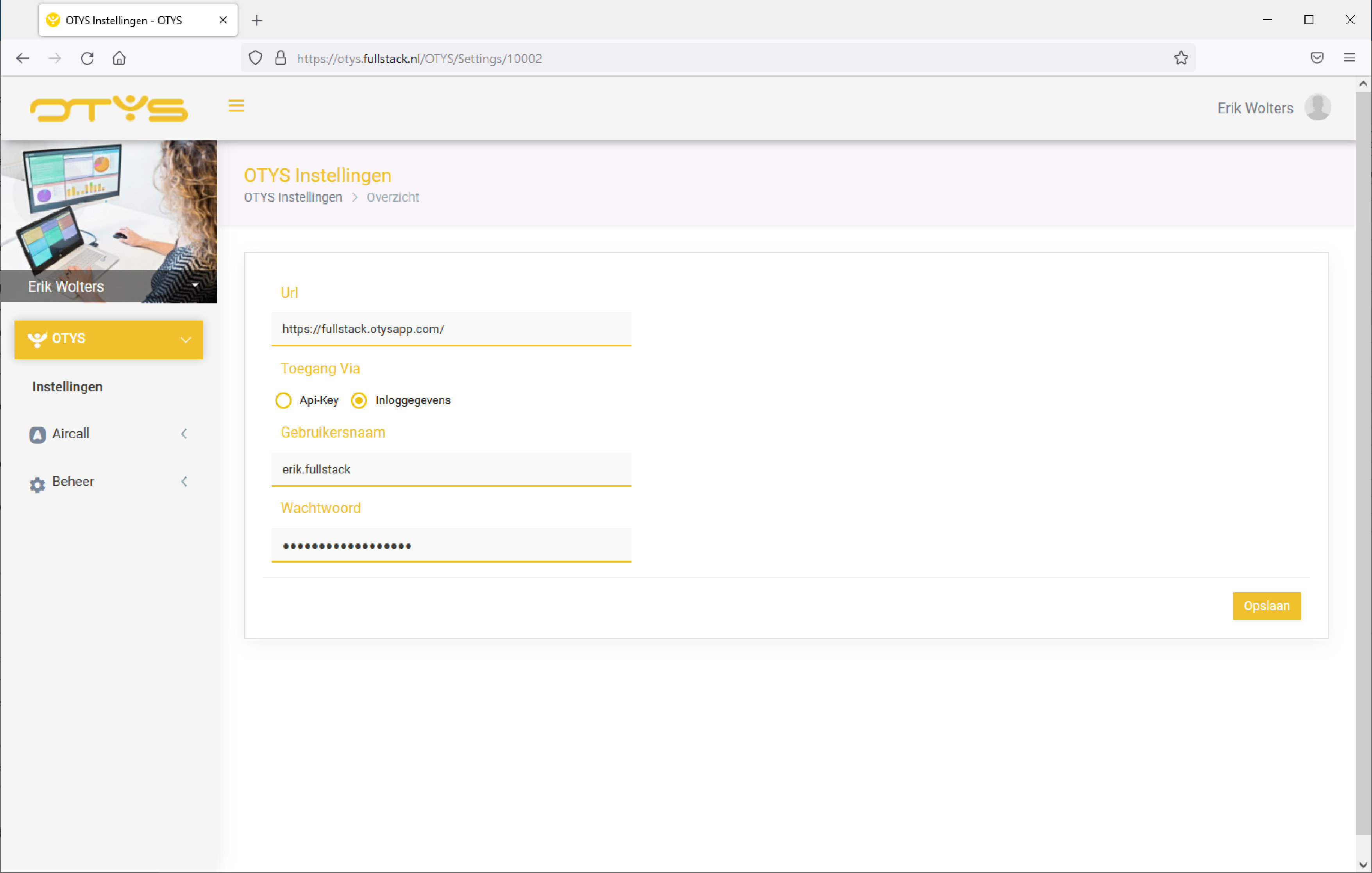The image size is (1372, 873).
Task: Open Instellingen in the sidebar
Action: (67, 387)
